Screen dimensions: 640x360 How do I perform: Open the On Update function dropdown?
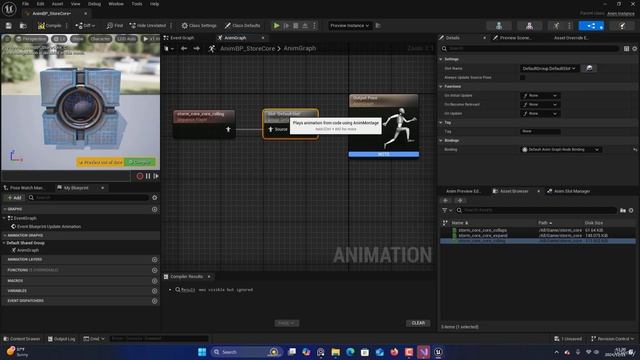[540, 113]
